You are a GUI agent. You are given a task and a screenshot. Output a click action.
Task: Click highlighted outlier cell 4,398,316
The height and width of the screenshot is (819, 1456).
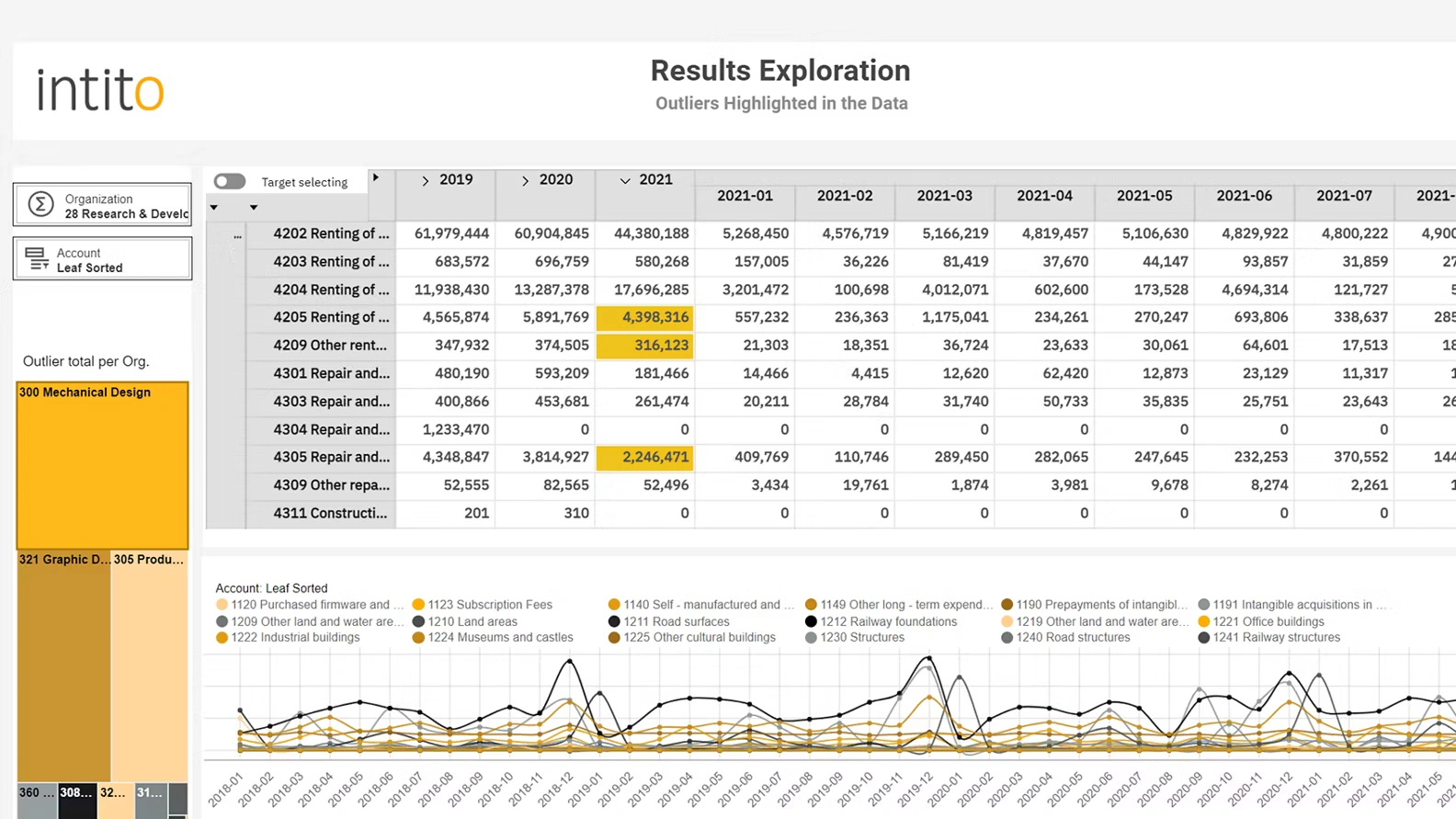pyautogui.click(x=644, y=317)
